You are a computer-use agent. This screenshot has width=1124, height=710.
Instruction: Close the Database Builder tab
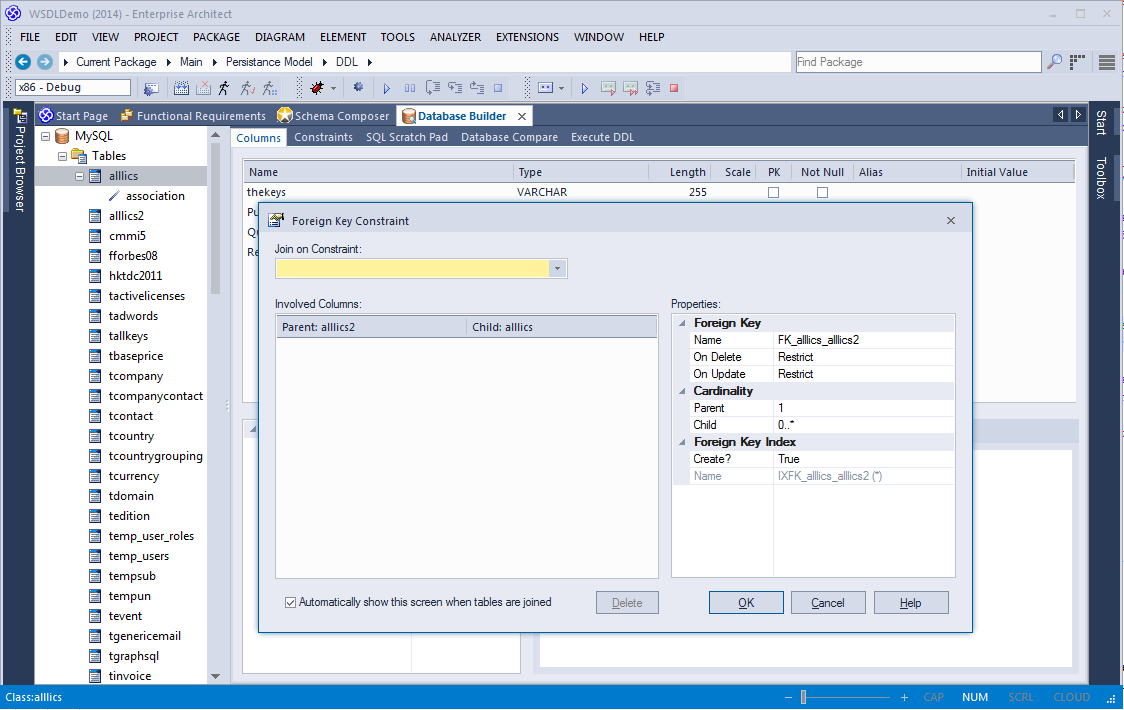pyautogui.click(x=522, y=116)
